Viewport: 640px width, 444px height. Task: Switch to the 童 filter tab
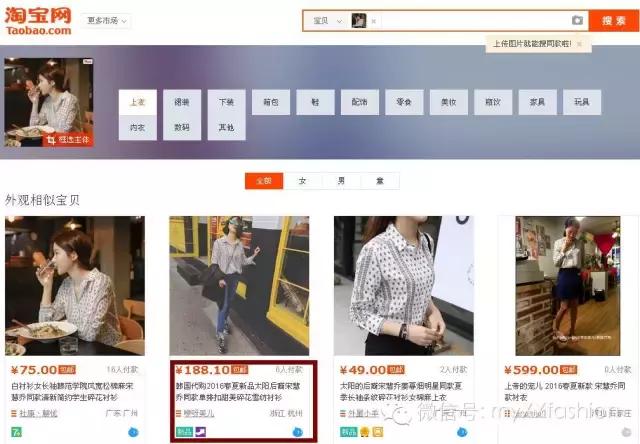coord(380,181)
